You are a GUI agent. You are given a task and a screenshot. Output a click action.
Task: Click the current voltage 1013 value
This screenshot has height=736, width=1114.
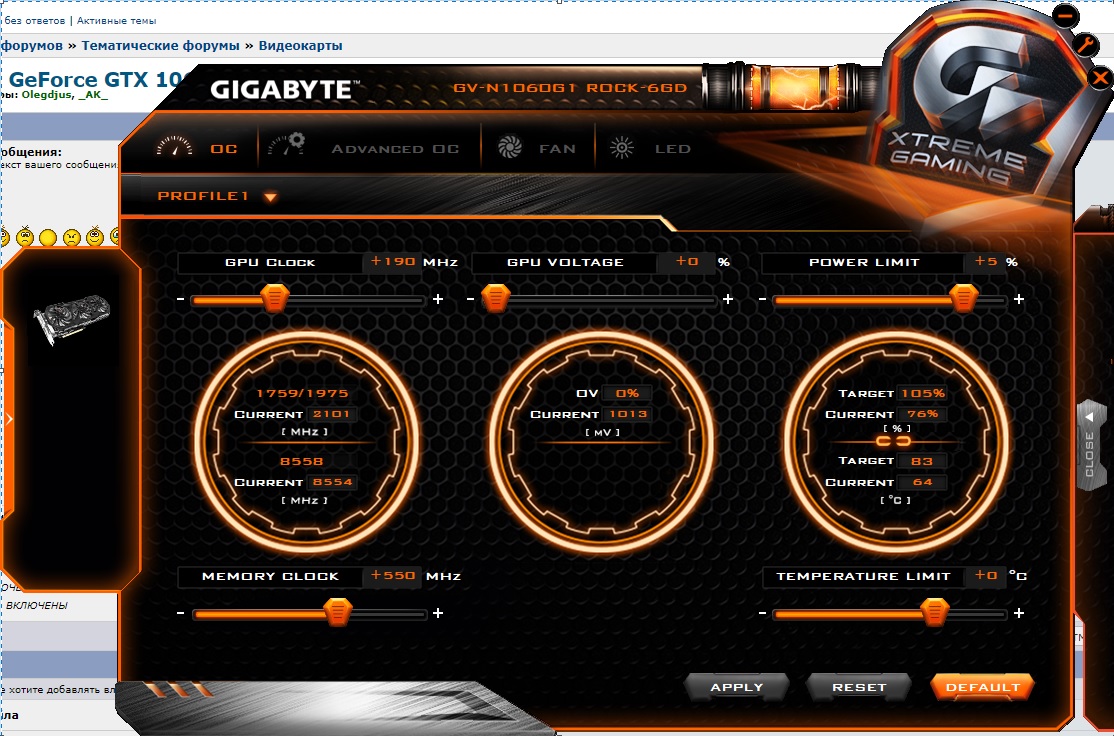tap(628, 414)
